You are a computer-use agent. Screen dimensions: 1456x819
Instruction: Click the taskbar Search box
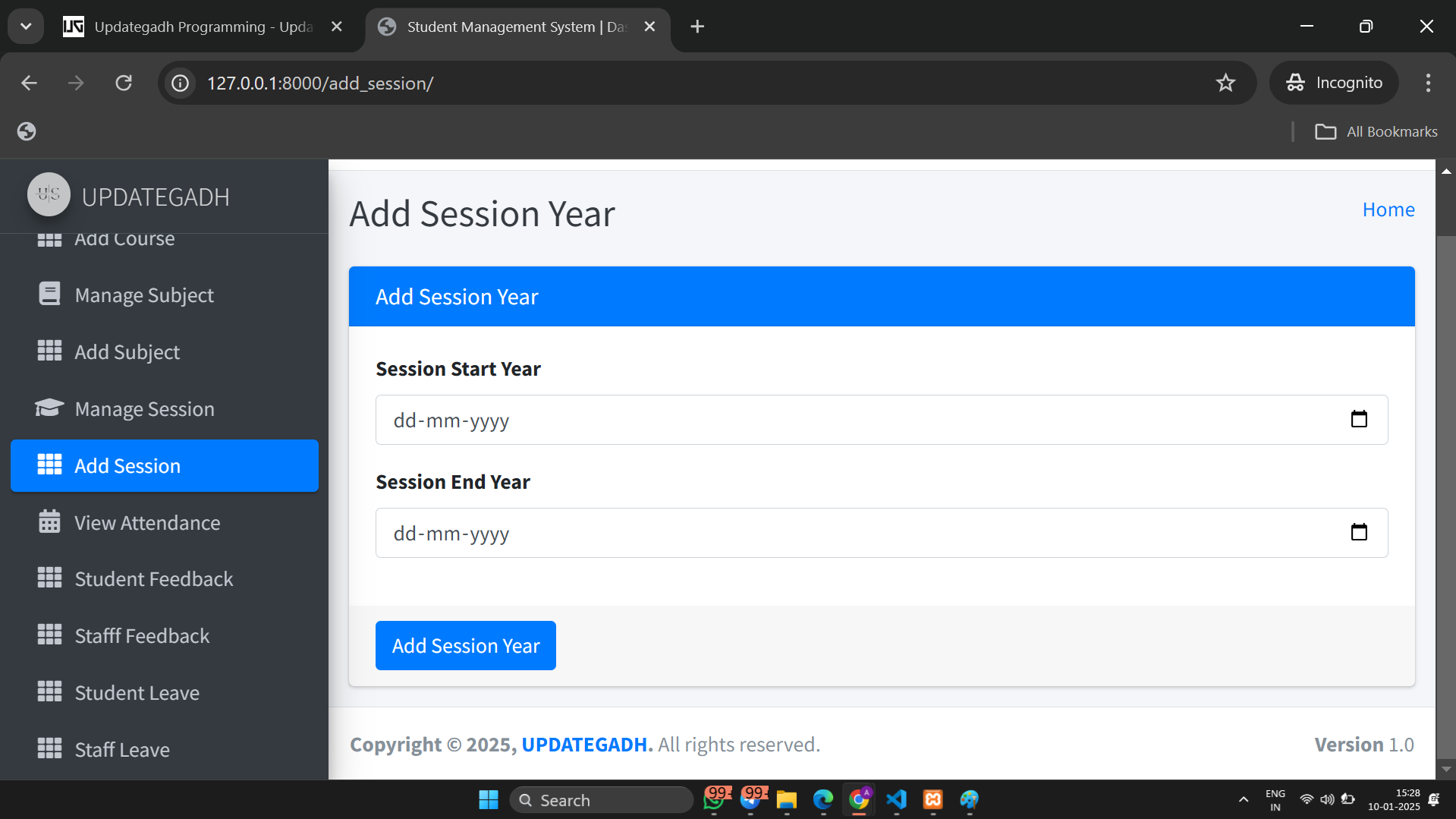coord(601,799)
